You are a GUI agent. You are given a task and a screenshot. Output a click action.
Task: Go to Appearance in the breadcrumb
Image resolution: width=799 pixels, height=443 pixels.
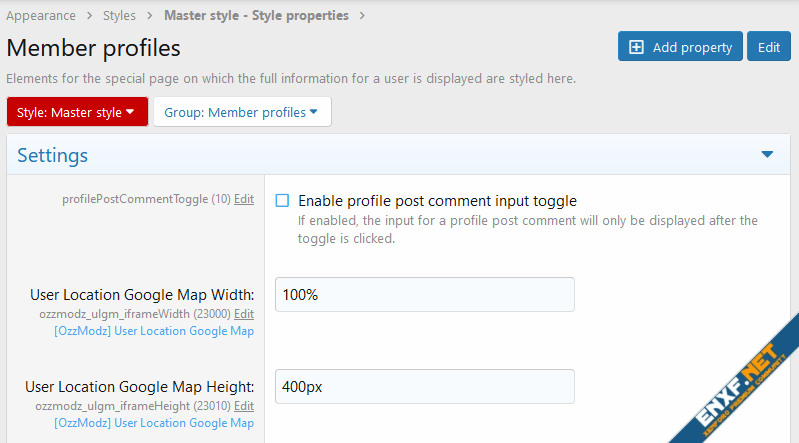[x=41, y=15]
